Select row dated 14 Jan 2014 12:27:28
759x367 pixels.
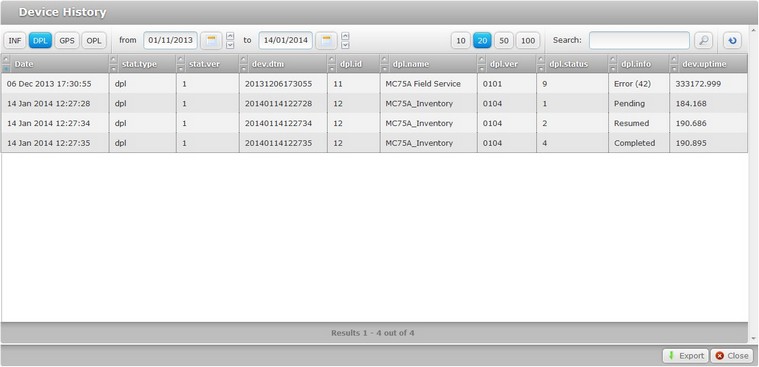click(374, 104)
